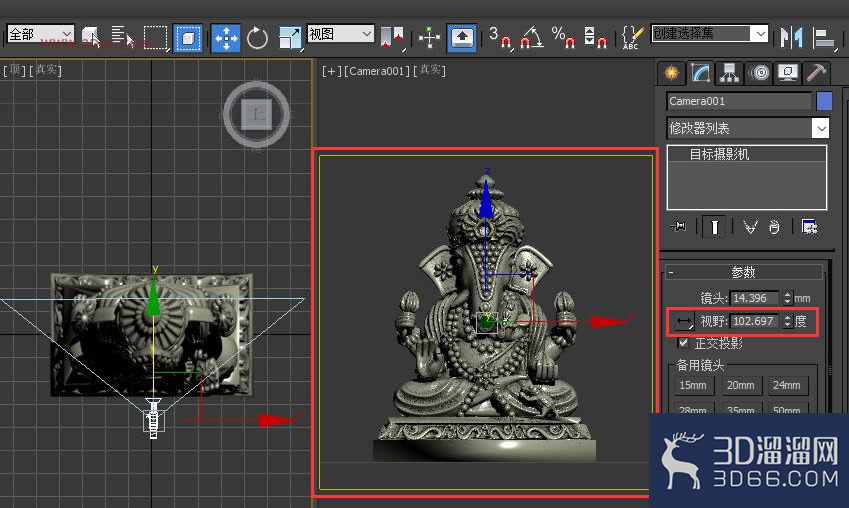Open Edit Named Selection Sets (ABC icon)
The width and height of the screenshot is (849, 508).
(x=632, y=38)
